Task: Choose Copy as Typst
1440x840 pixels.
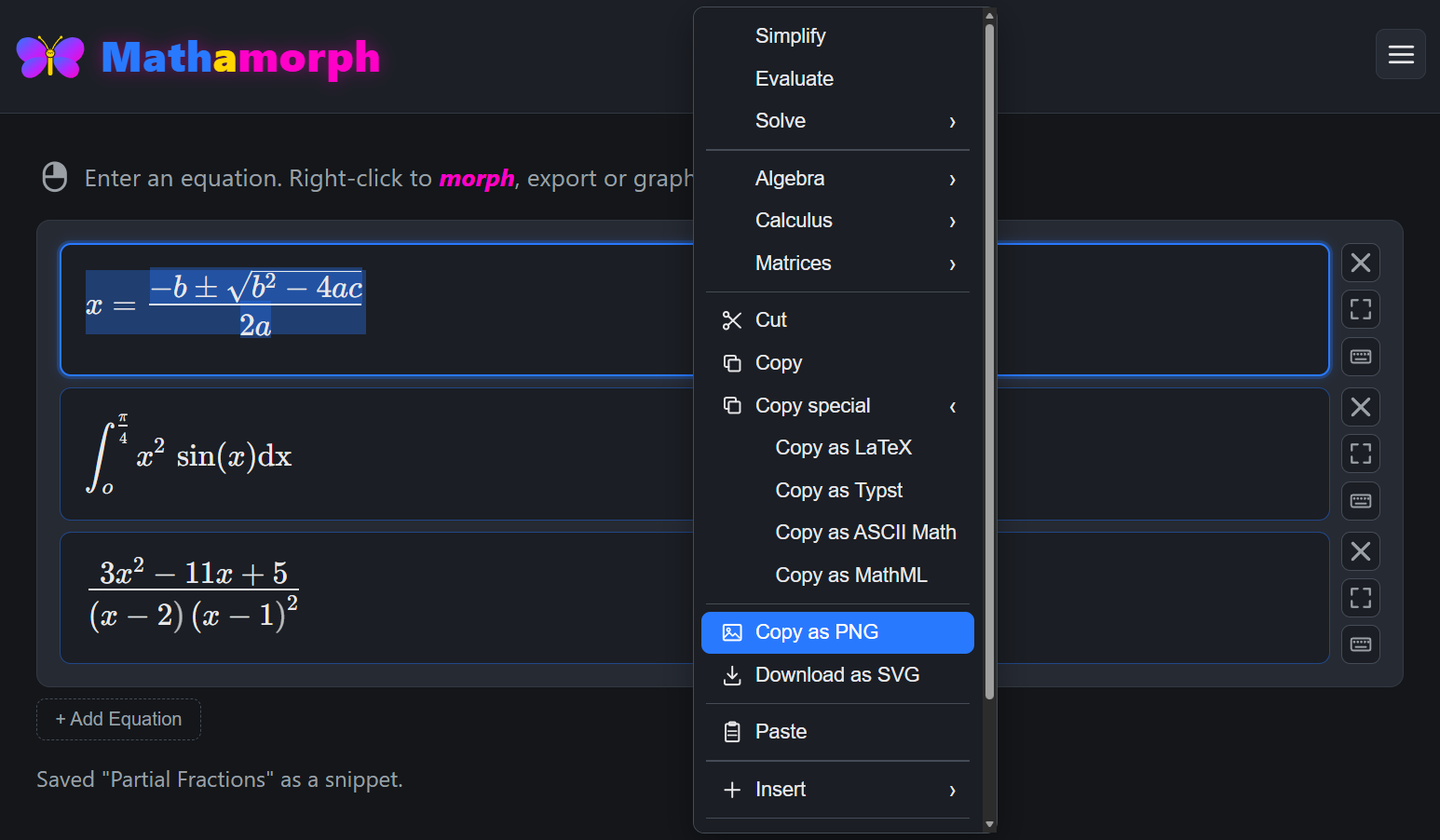Action: 837,491
